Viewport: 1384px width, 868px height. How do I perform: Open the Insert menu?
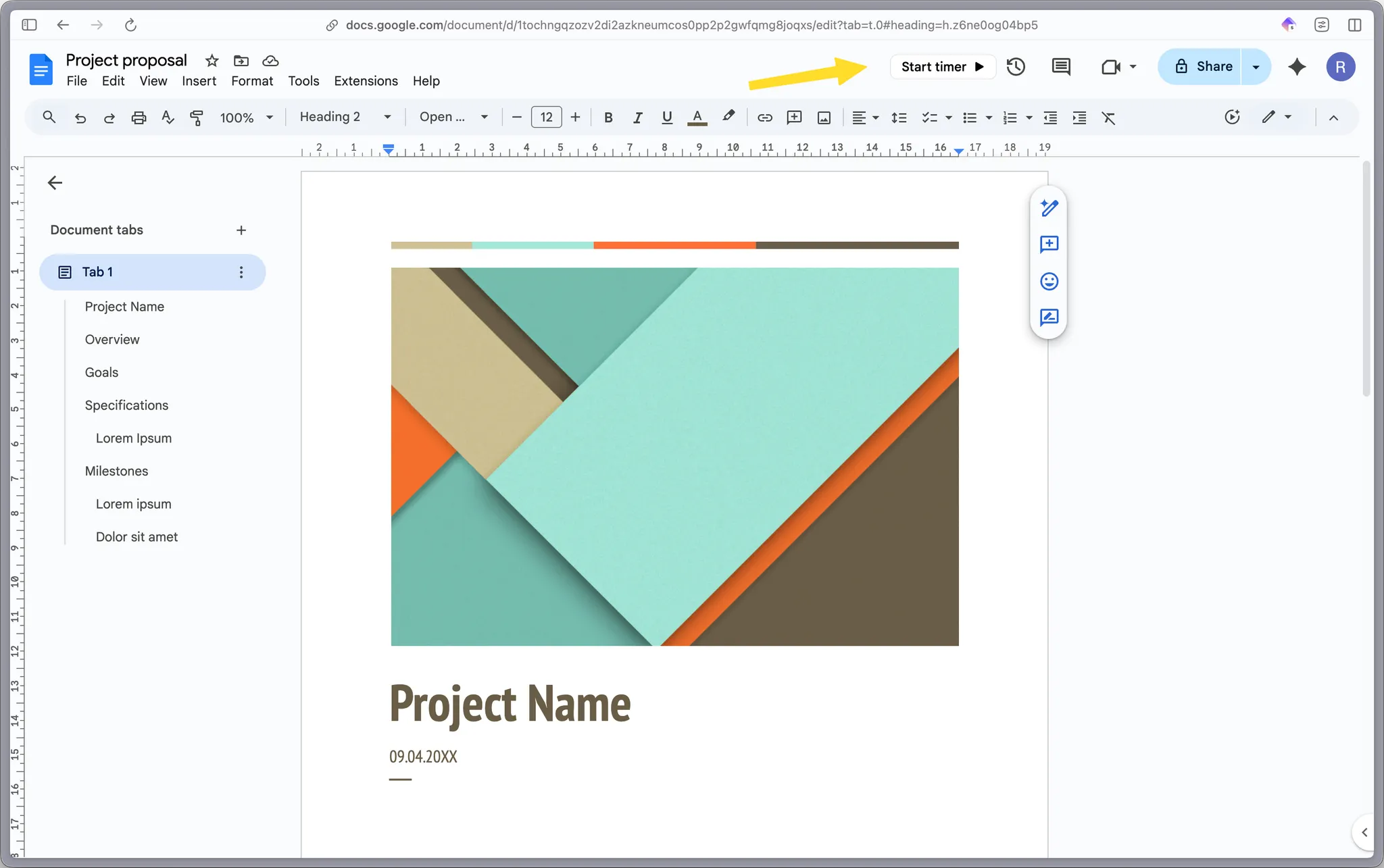[x=199, y=81]
